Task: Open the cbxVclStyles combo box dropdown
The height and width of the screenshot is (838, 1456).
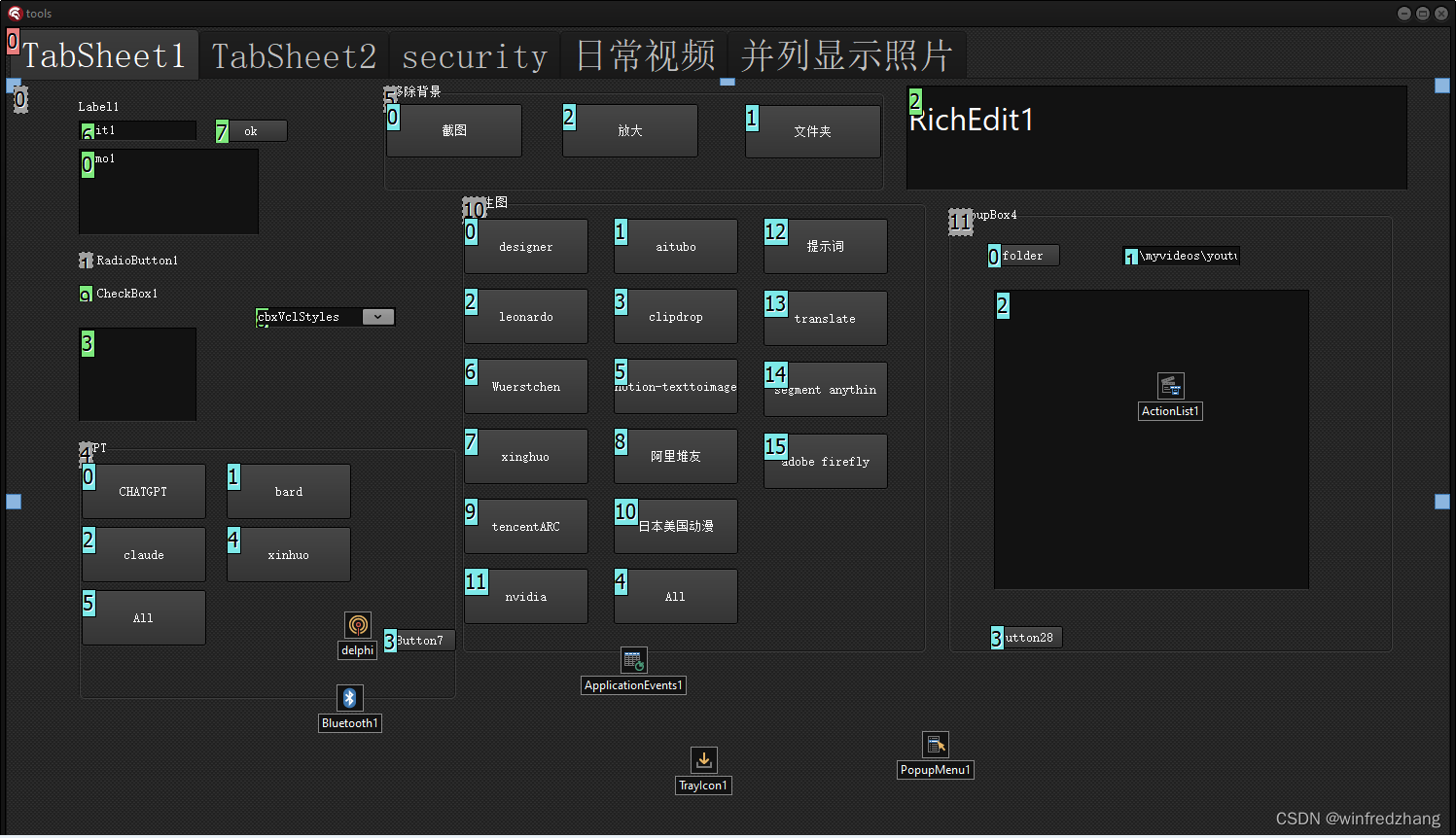Action: tap(378, 317)
